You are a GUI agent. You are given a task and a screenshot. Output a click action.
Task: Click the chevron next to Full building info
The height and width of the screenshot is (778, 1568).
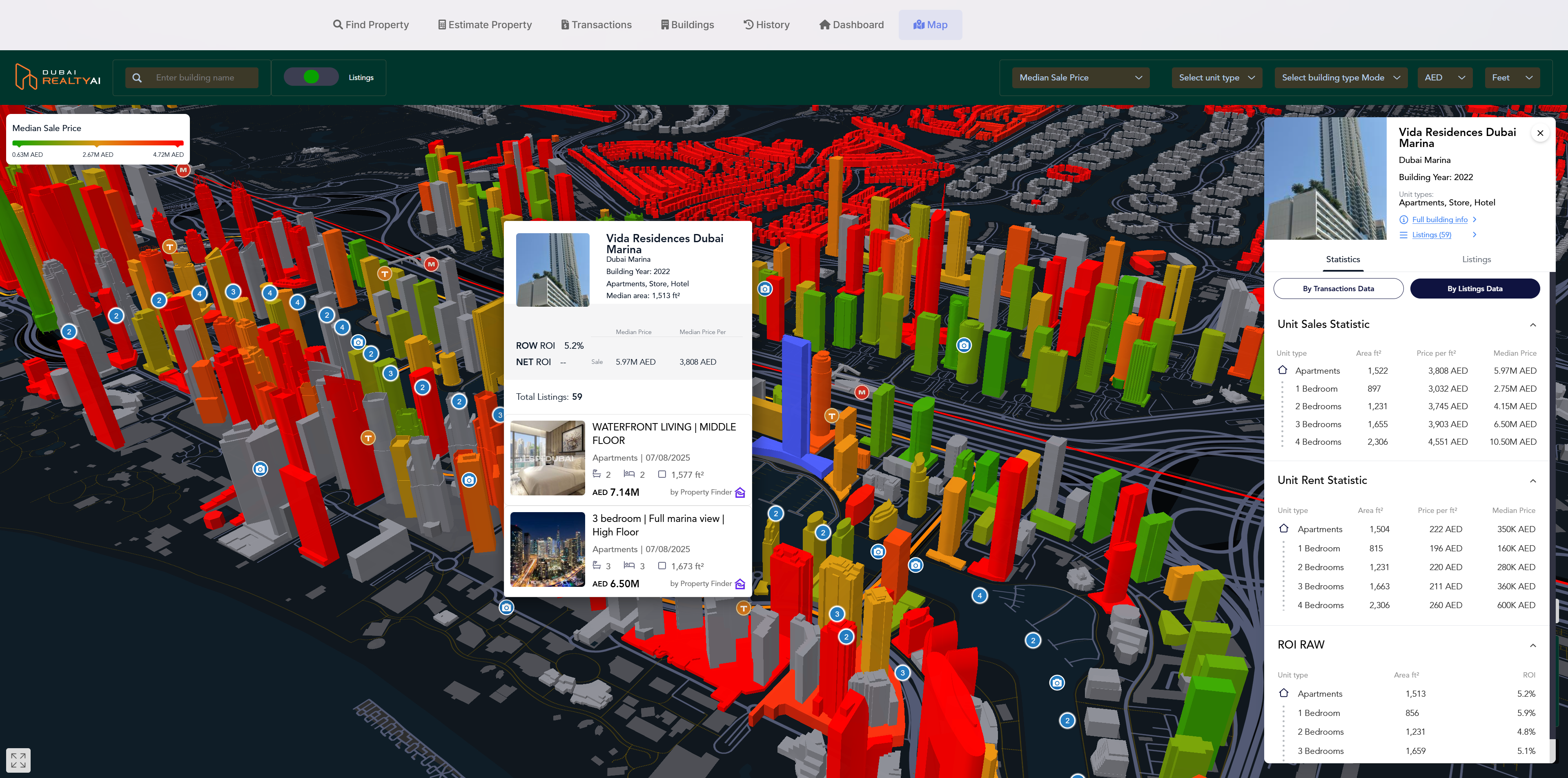pyautogui.click(x=1474, y=220)
